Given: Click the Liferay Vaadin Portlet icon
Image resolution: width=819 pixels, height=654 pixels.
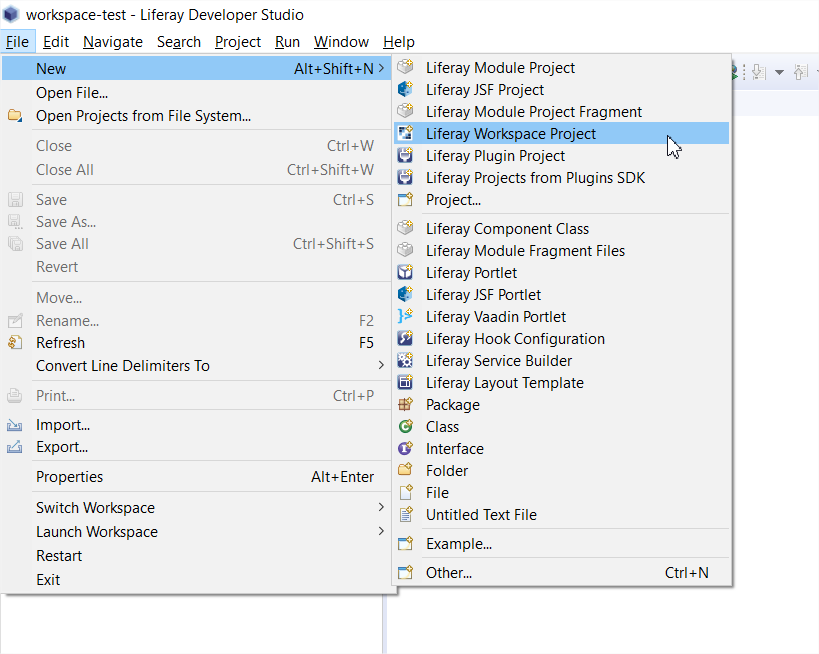Looking at the screenshot, I should pos(405,317).
